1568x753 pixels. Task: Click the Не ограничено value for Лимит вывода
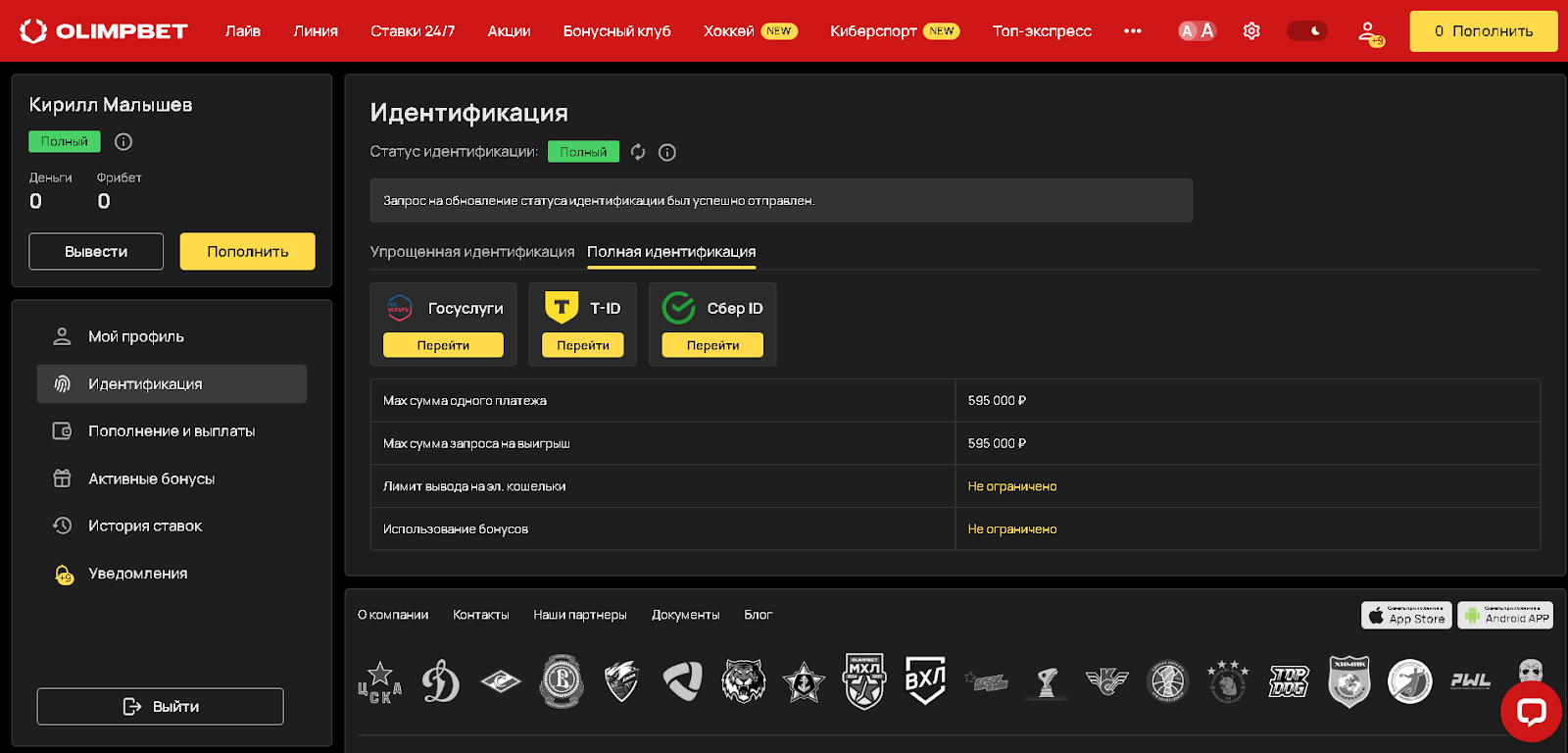click(x=1012, y=486)
